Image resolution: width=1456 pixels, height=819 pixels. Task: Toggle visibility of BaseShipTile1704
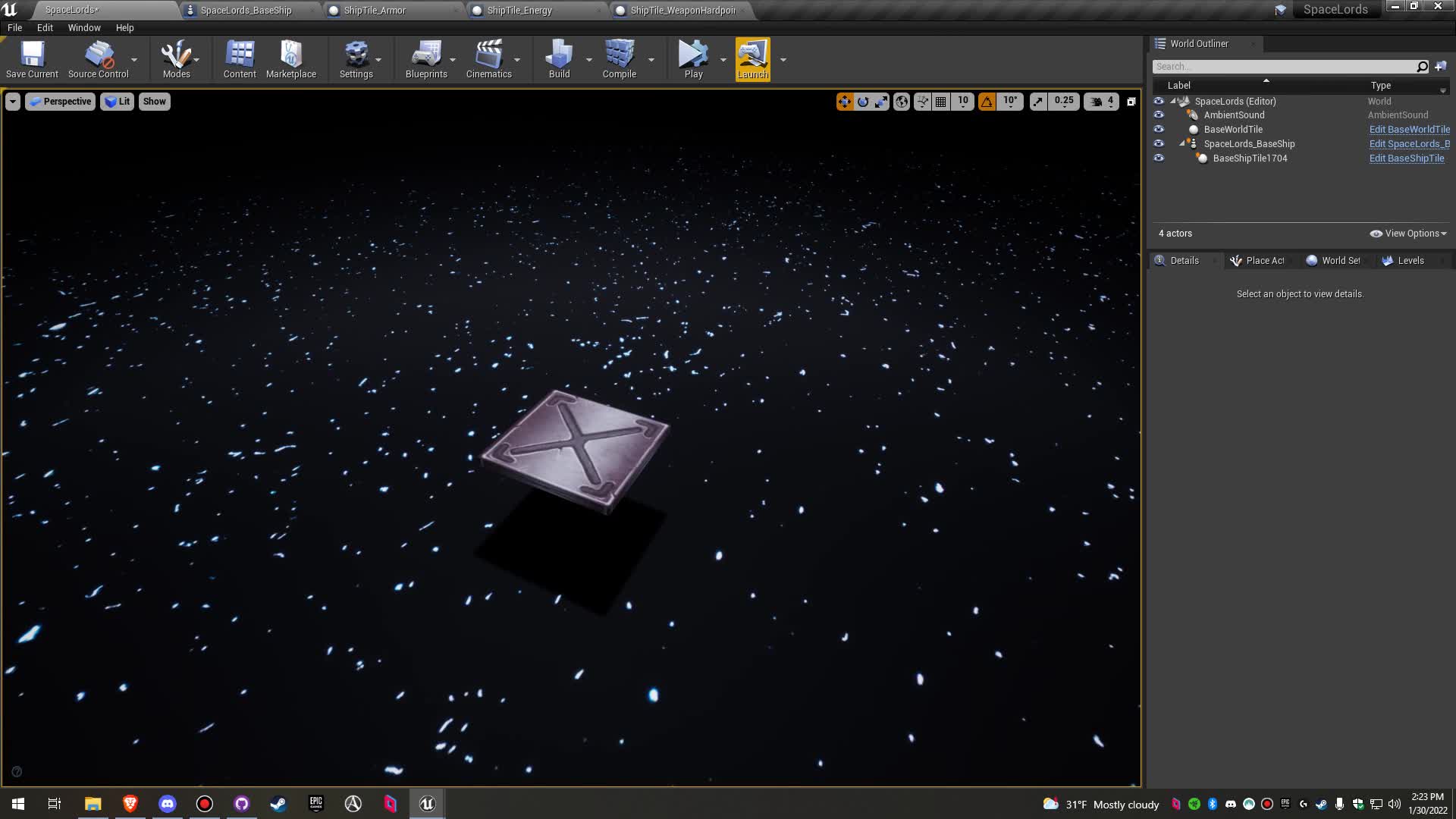click(x=1158, y=158)
